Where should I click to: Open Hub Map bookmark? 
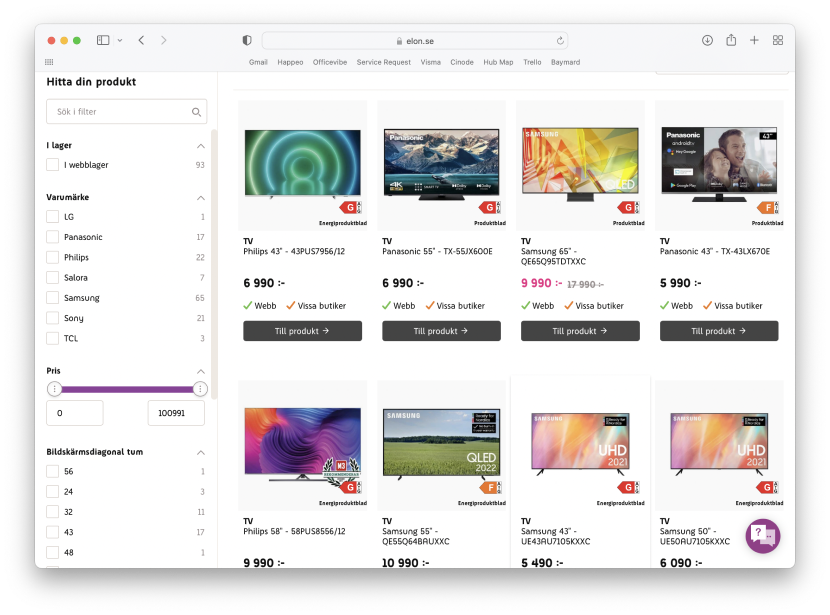click(498, 62)
